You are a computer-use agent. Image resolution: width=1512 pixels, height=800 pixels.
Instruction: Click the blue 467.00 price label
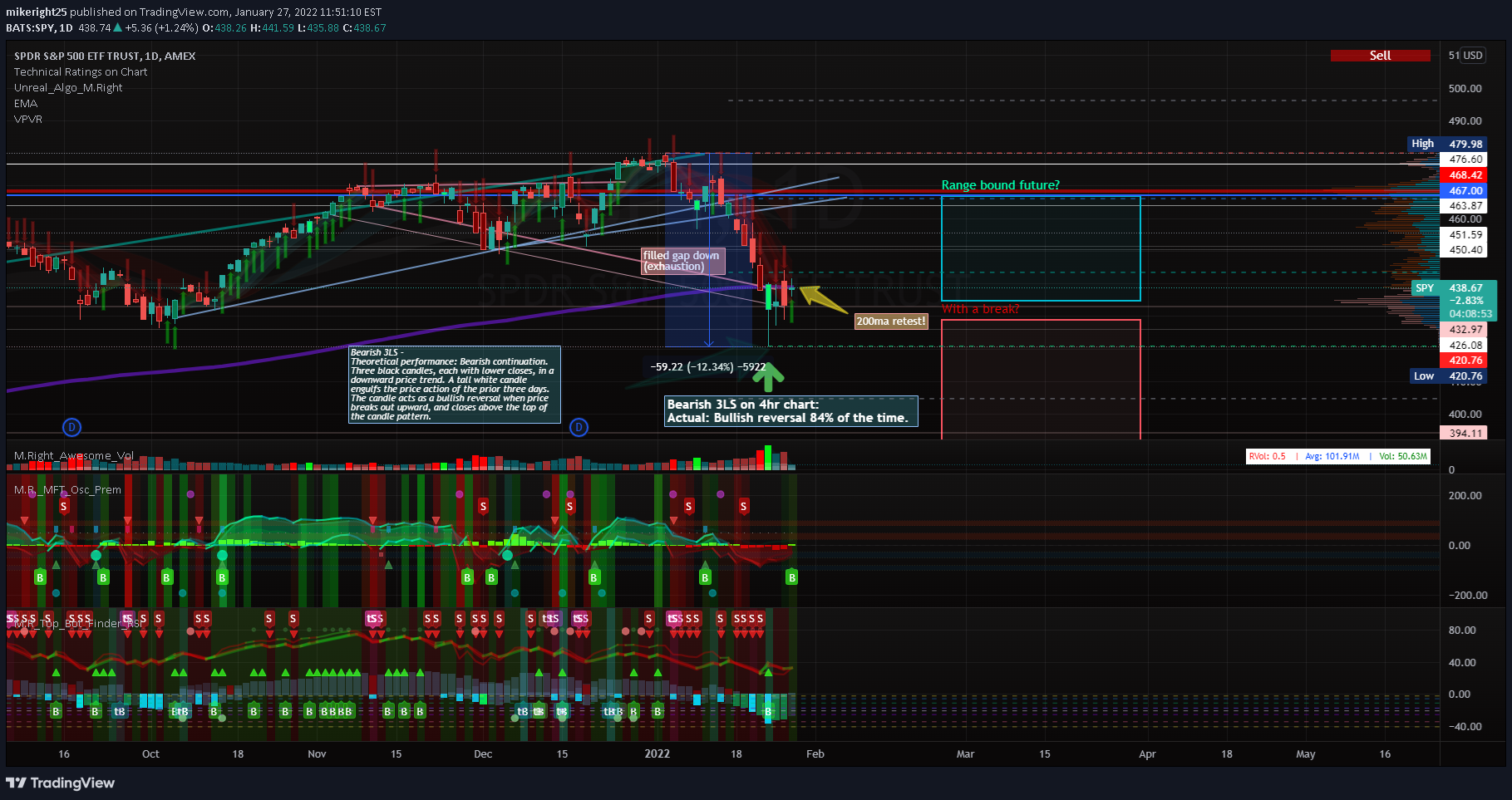click(1465, 191)
